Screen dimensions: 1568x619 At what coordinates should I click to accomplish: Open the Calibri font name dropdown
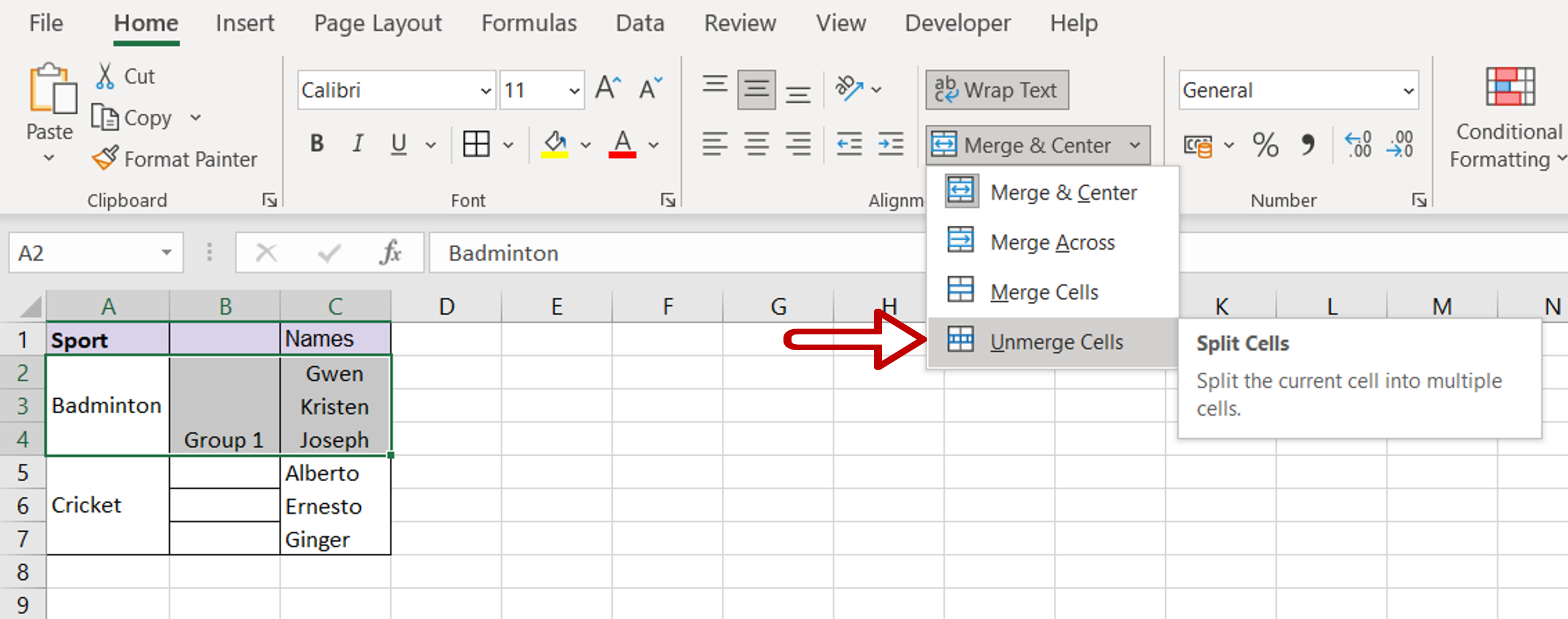pyautogui.click(x=485, y=91)
